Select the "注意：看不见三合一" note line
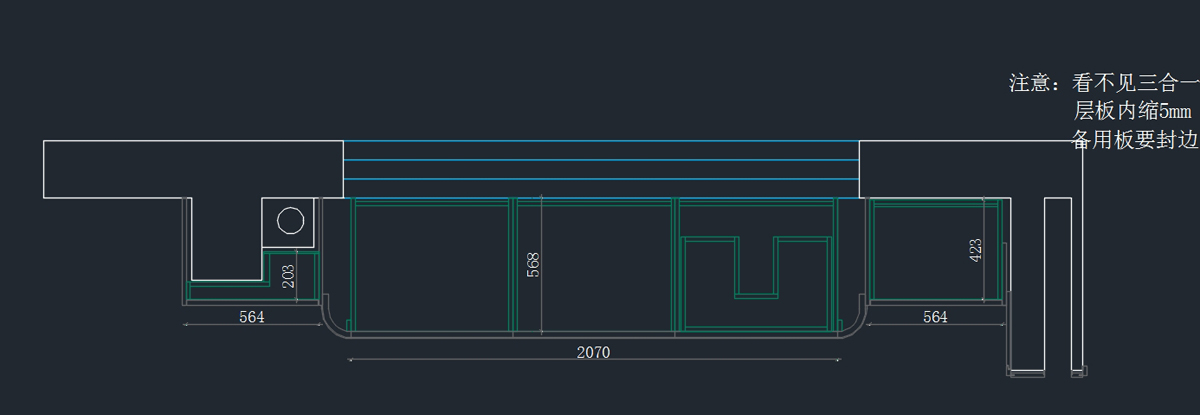 1104,83
